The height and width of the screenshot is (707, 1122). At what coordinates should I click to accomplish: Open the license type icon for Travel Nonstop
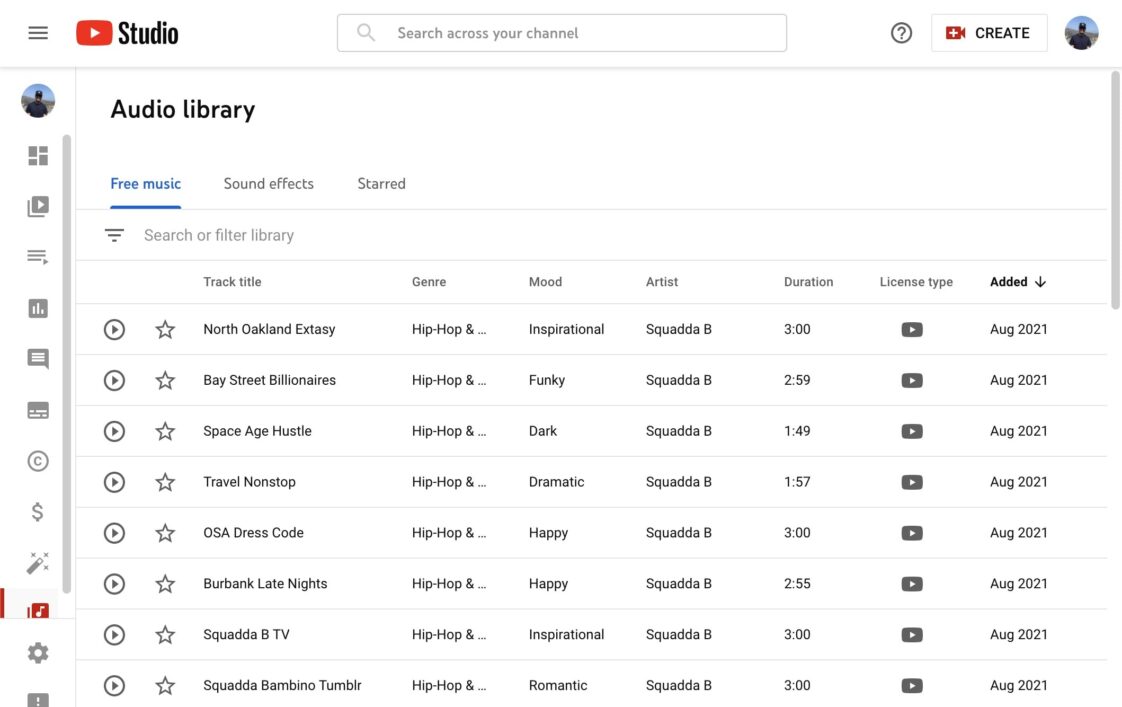[x=911, y=481]
